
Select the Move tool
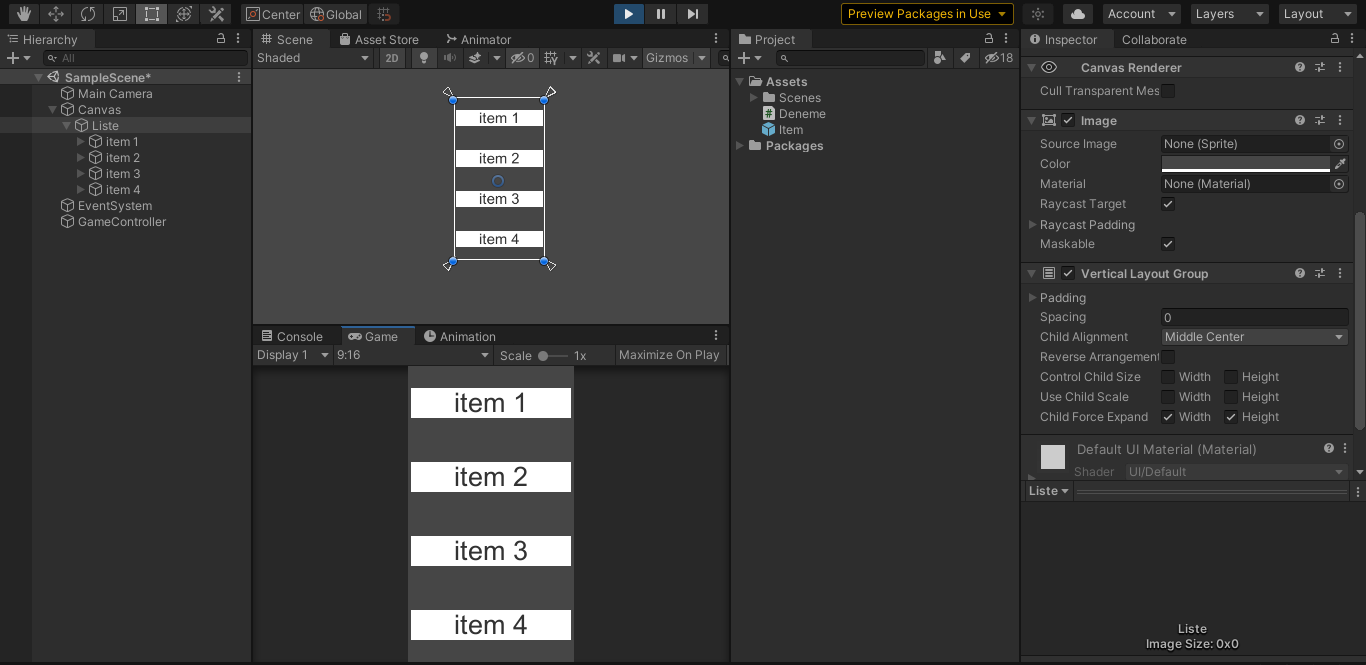[56, 14]
